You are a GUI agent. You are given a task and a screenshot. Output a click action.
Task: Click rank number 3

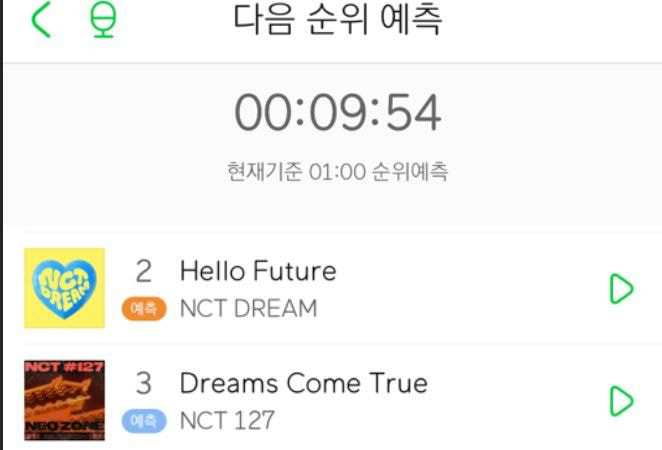pyautogui.click(x=144, y=383)
